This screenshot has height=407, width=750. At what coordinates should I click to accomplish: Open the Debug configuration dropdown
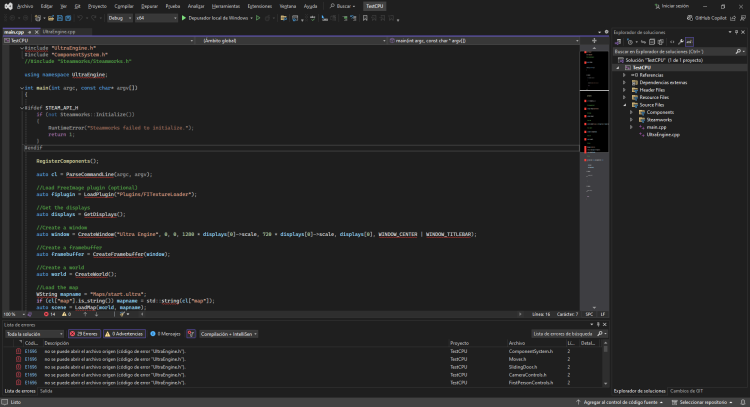(x=120, y=18)
